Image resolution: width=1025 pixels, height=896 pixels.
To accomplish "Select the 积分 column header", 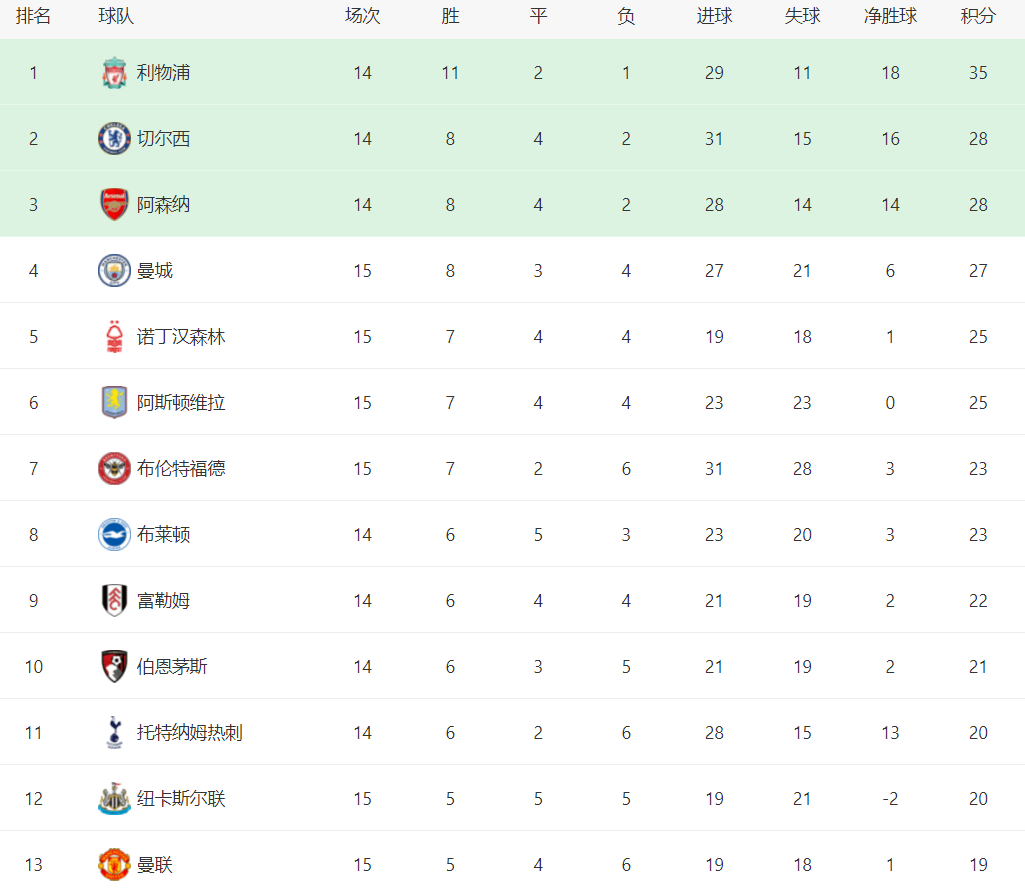I will pos(978,17).
